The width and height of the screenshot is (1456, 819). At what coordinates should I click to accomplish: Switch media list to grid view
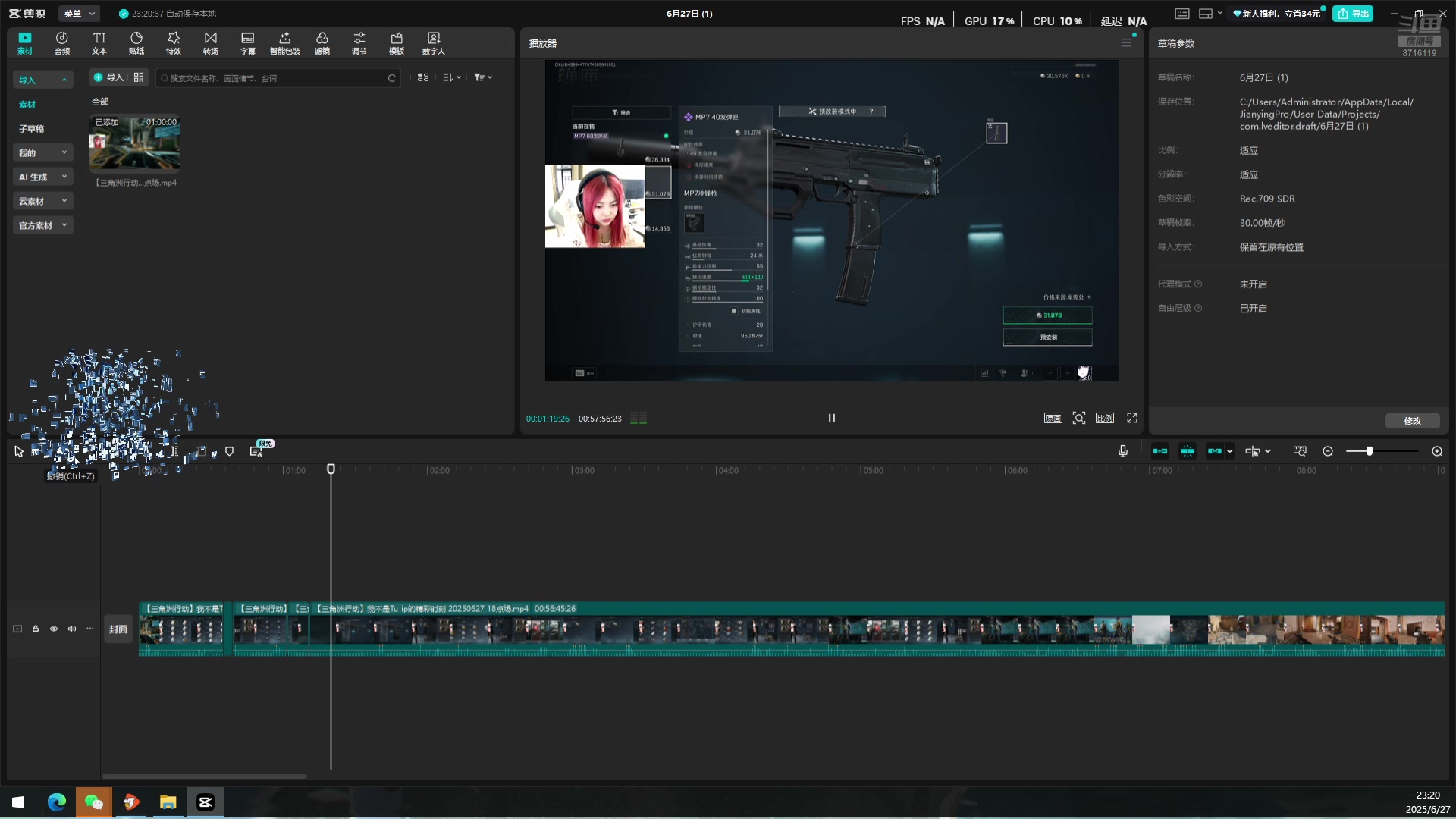[423, 77]
